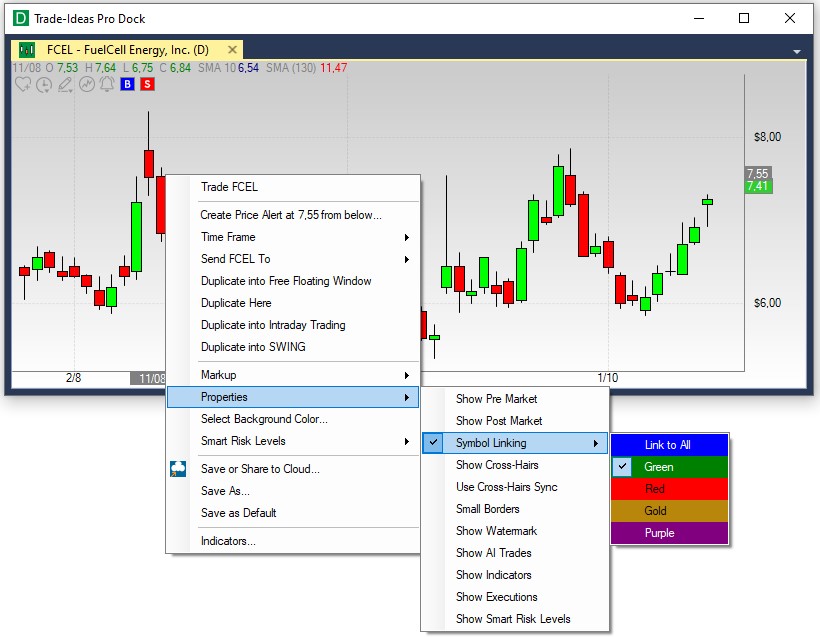Click the 2/8 date axis label
Viewport: 820px width, 637px height.
(74, 378)
